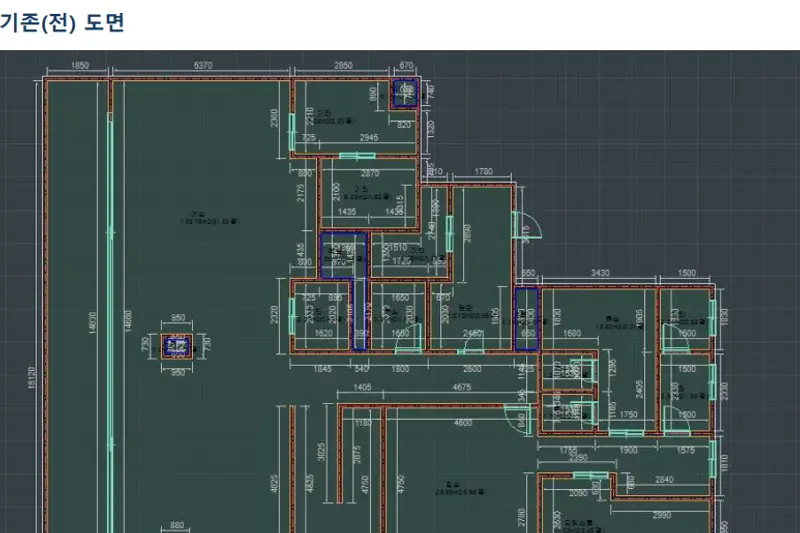
Task: Select the 2430 dimension label
Action: tap(600, 273)
